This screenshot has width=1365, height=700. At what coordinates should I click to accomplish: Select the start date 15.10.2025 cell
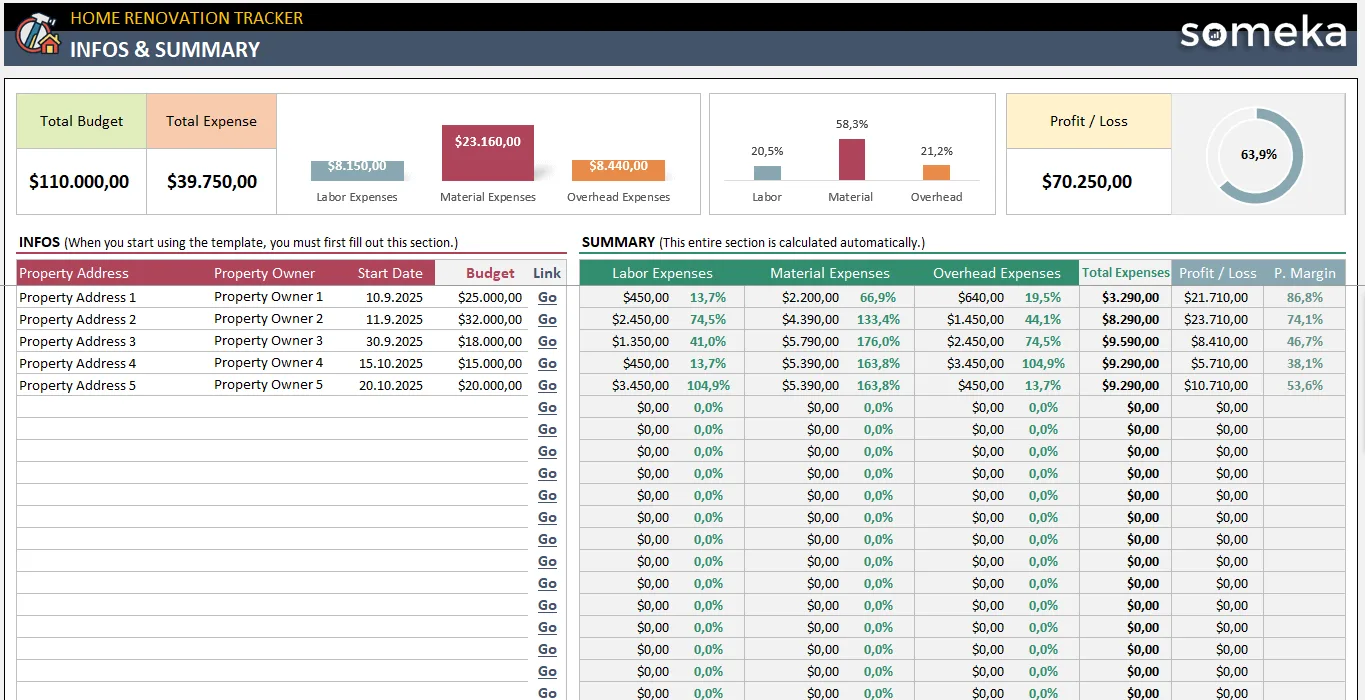pos(389,363)
